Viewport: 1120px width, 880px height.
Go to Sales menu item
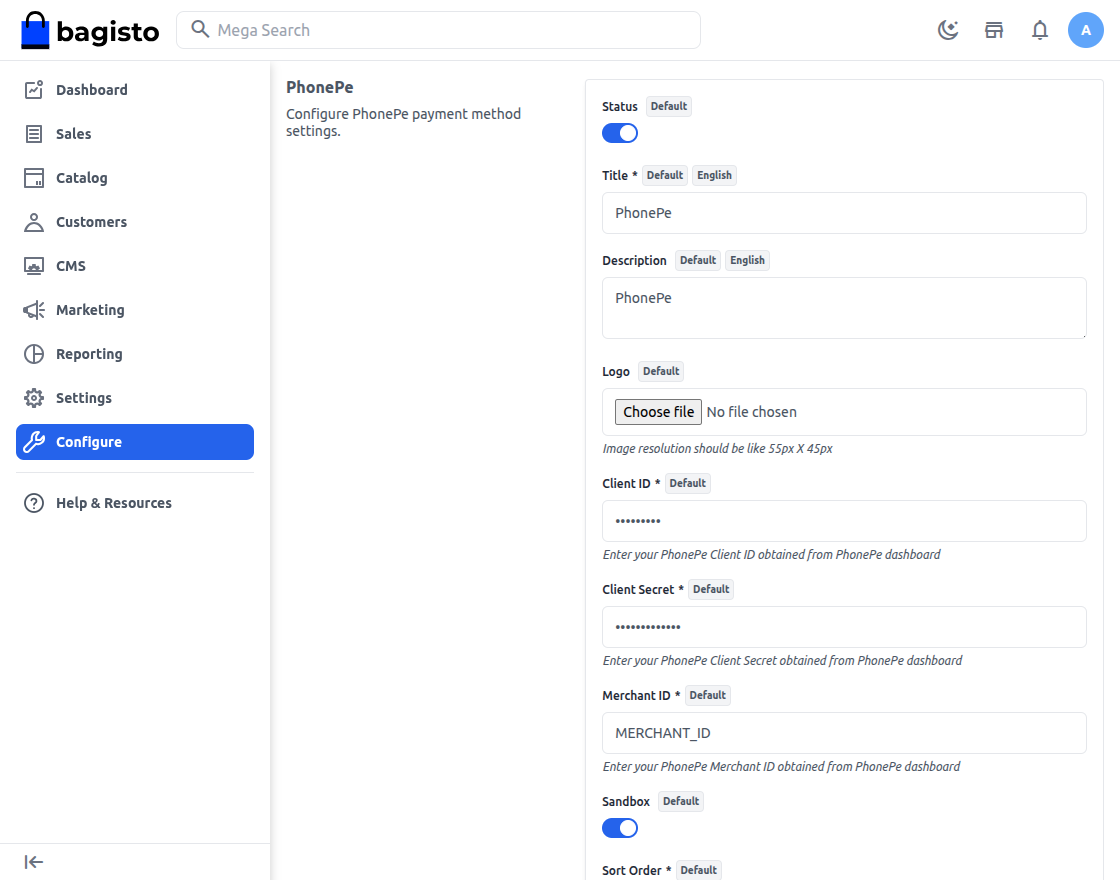[x=135, y=134]
